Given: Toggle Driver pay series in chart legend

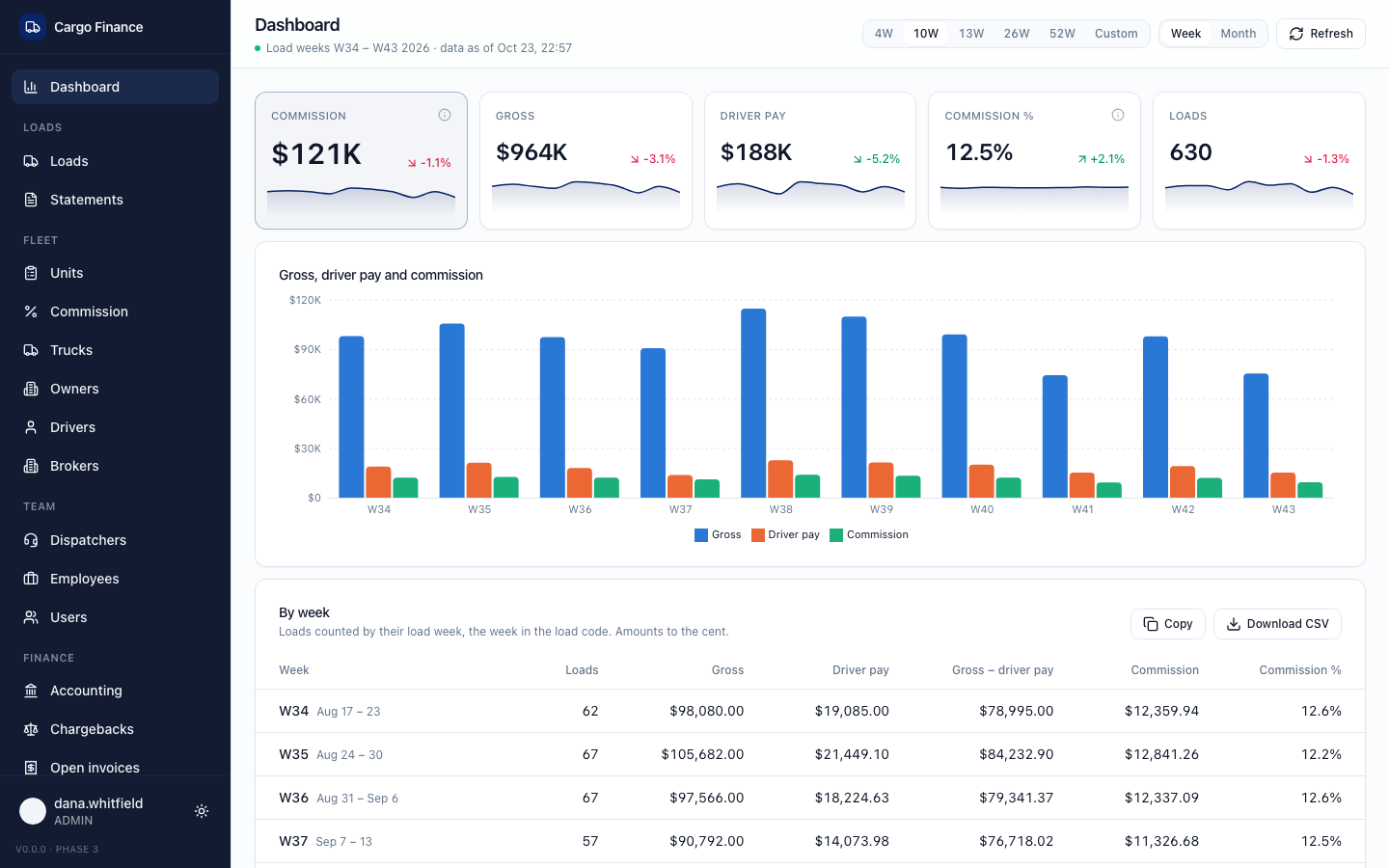Looking at the screenshot, I should tap(785, 535).
